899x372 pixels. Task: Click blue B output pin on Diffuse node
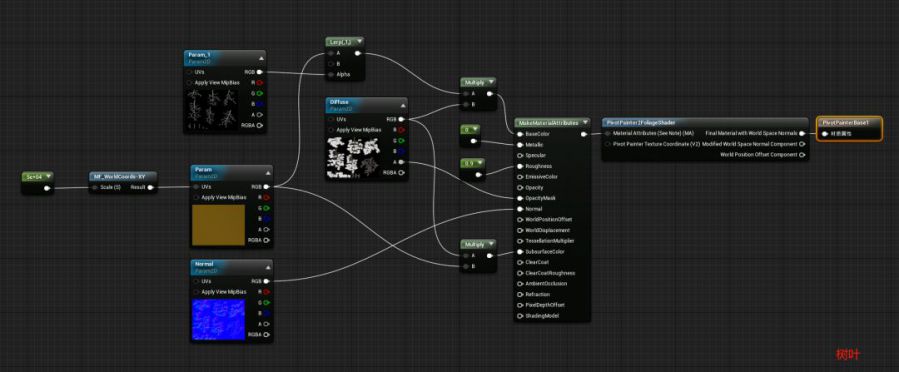401,151
